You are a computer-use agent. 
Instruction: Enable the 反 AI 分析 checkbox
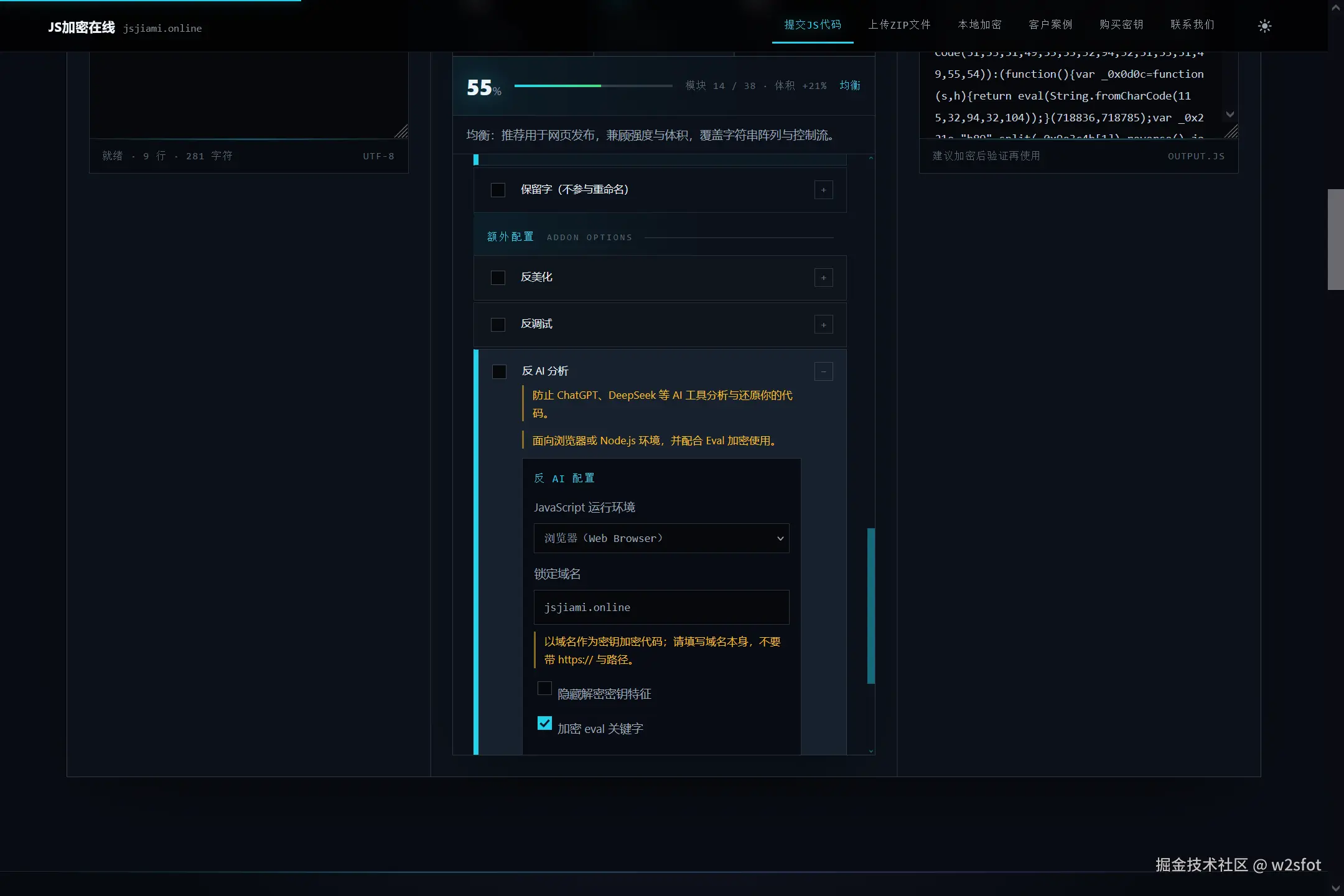(x=499, y=371)
